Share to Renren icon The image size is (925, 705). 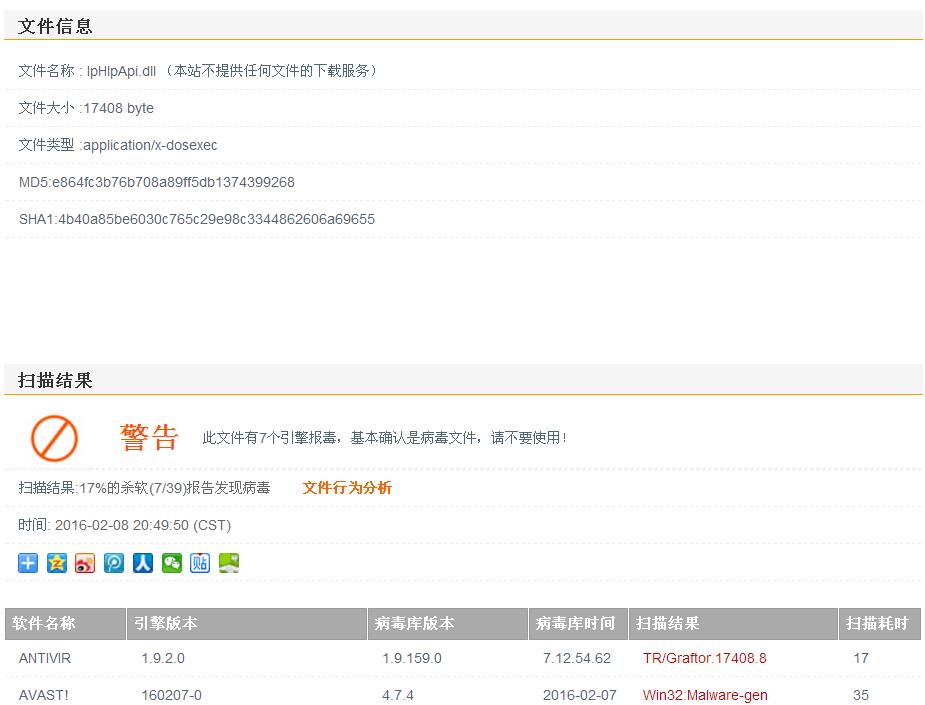pyautogui.click(x=143, y=563)
